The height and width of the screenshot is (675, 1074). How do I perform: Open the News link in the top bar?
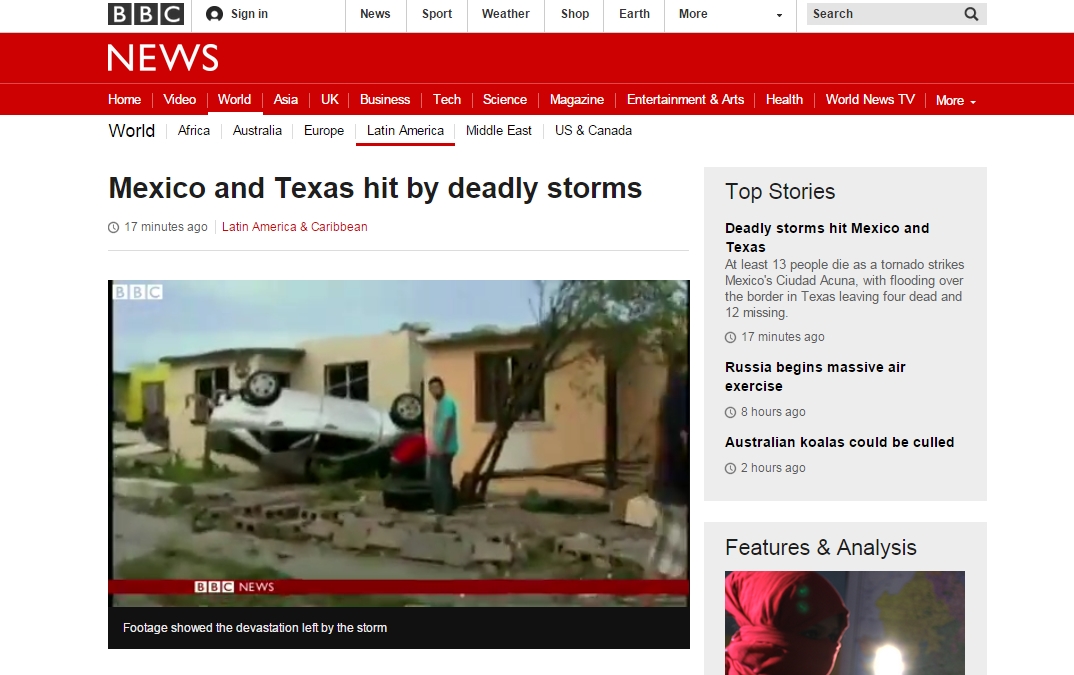tap(375, 14)
